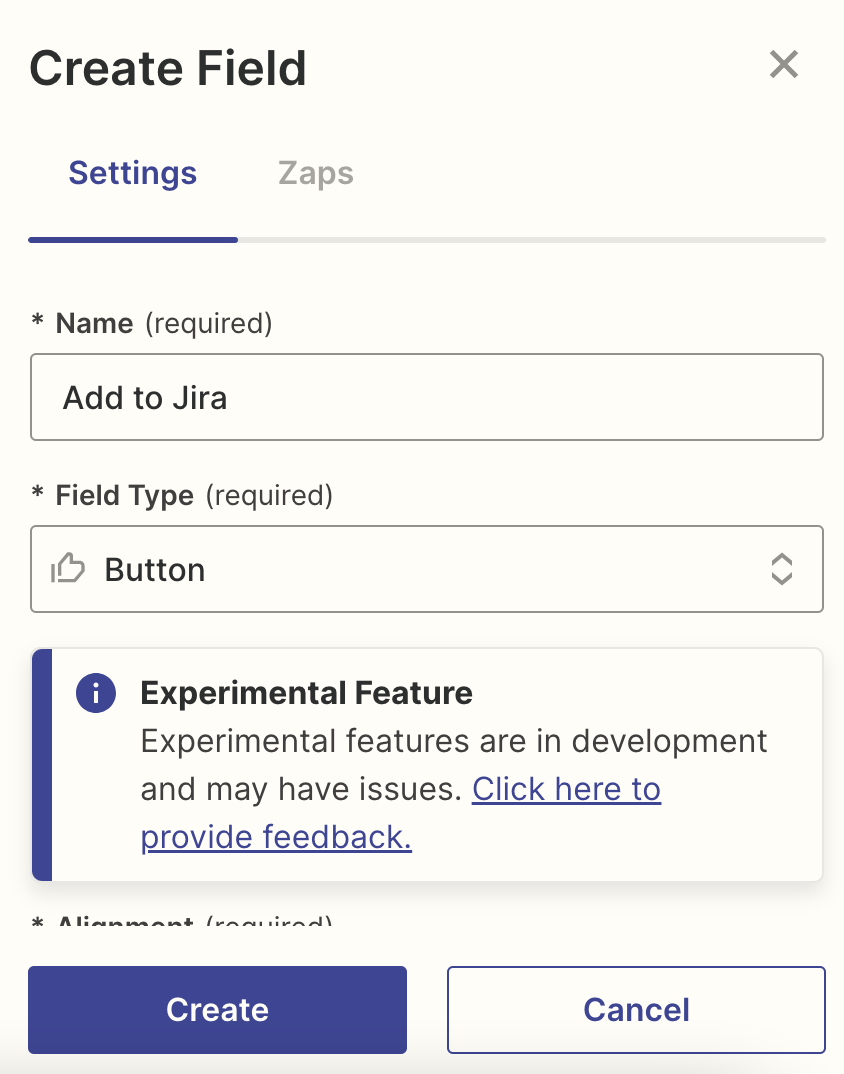Screen dimensions: 844x1074
Task: Switch to the Settings tab
Action: coord(132,173)
